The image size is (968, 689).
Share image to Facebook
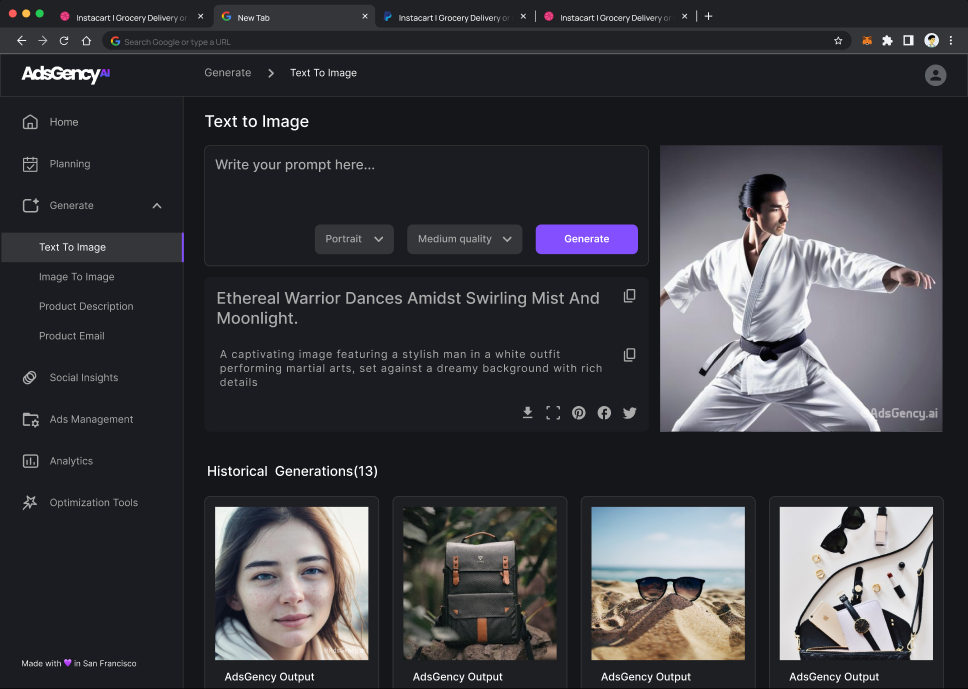point(604,413)
